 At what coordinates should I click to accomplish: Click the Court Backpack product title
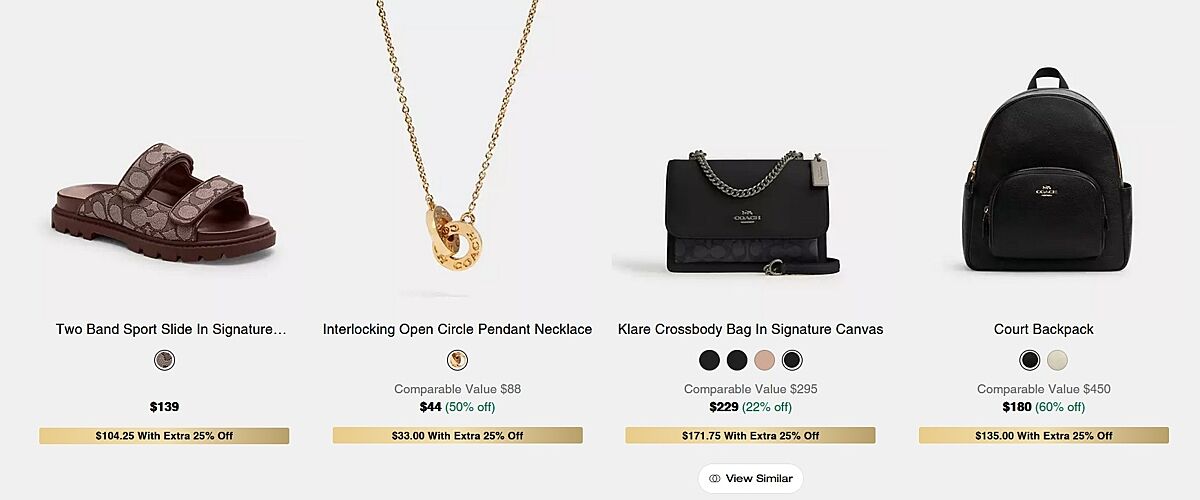pyautogui.click(x=1043, y=329)
